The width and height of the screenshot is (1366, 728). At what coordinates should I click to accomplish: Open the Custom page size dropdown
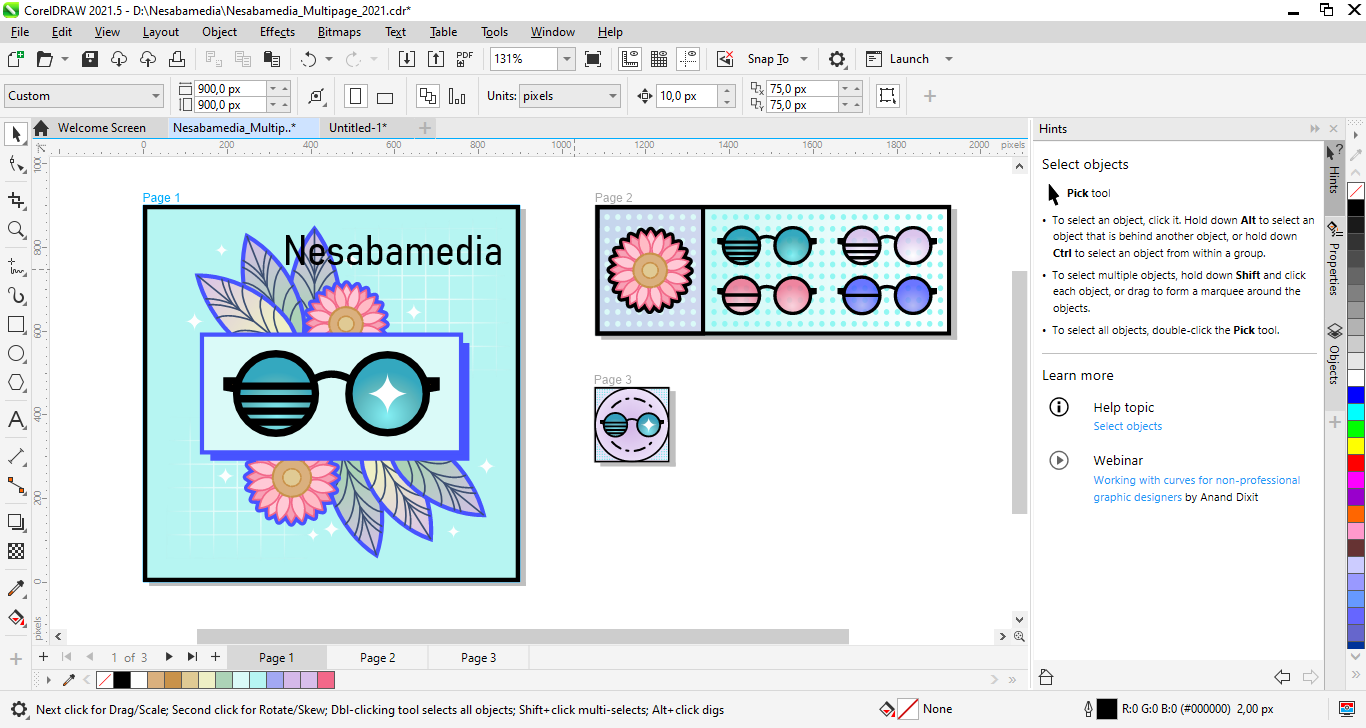point(156,96)
